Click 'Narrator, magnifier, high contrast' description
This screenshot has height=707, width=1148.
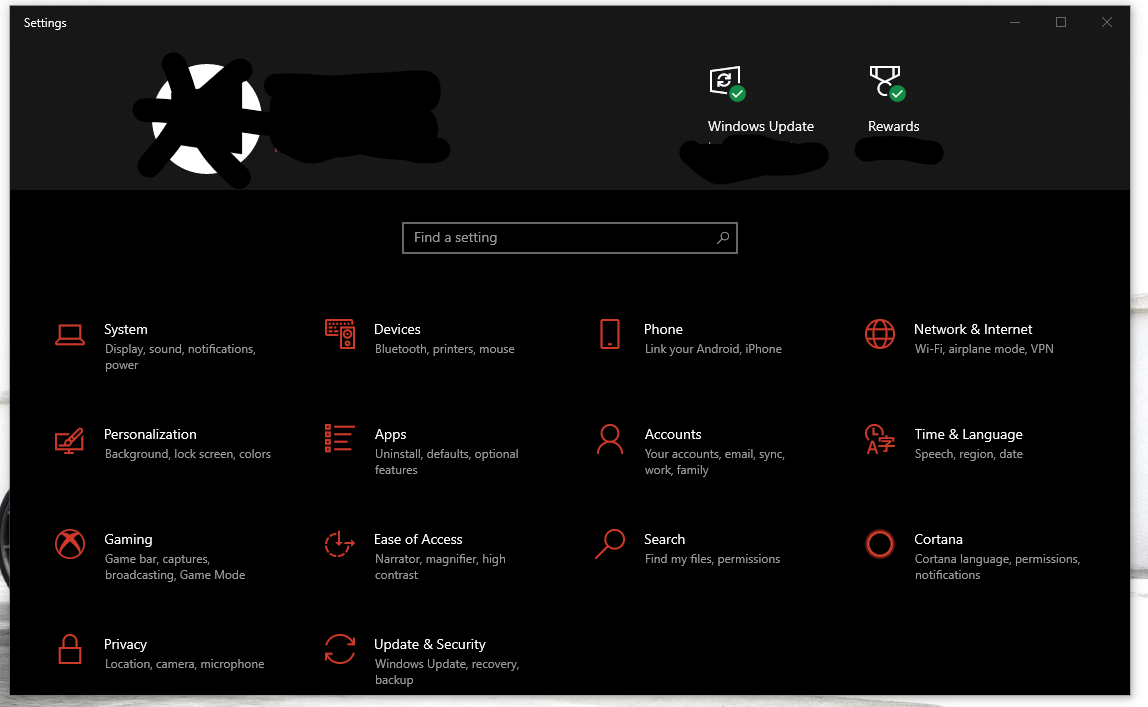tap(440, 567)
